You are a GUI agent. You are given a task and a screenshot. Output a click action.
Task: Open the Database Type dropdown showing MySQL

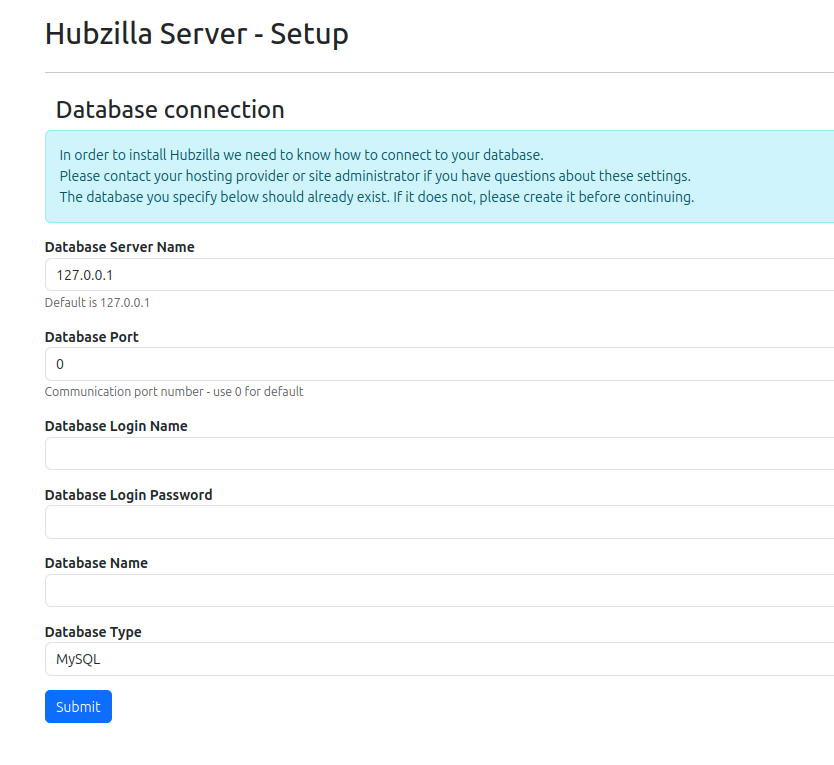point(440,660)
